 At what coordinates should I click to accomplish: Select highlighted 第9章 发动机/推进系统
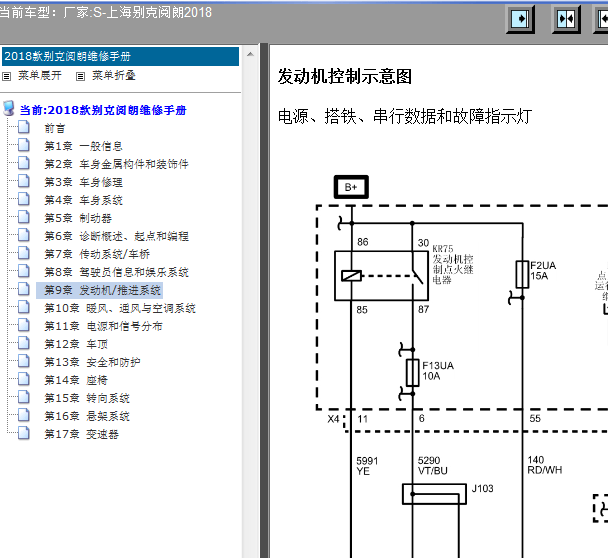(x=99, y=290)
